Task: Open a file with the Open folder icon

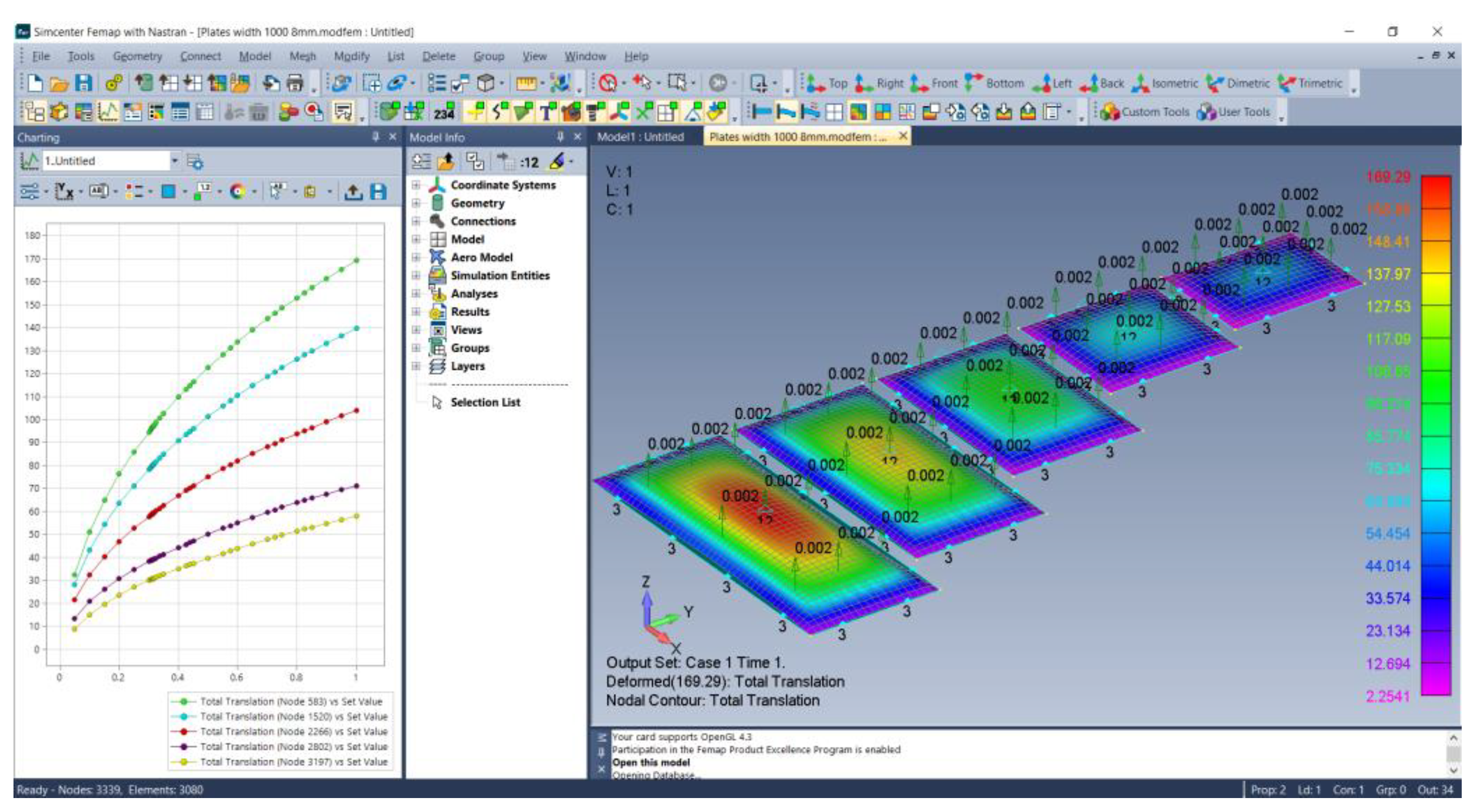Action: tap(59, 84)
